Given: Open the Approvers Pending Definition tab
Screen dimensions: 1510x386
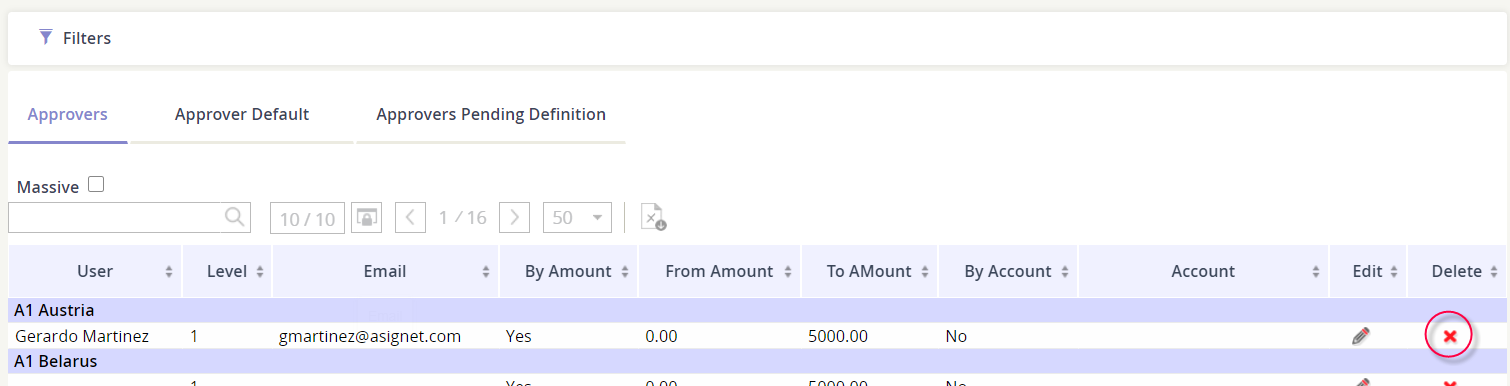Looking at the screenshot, I should coord(491,114).
